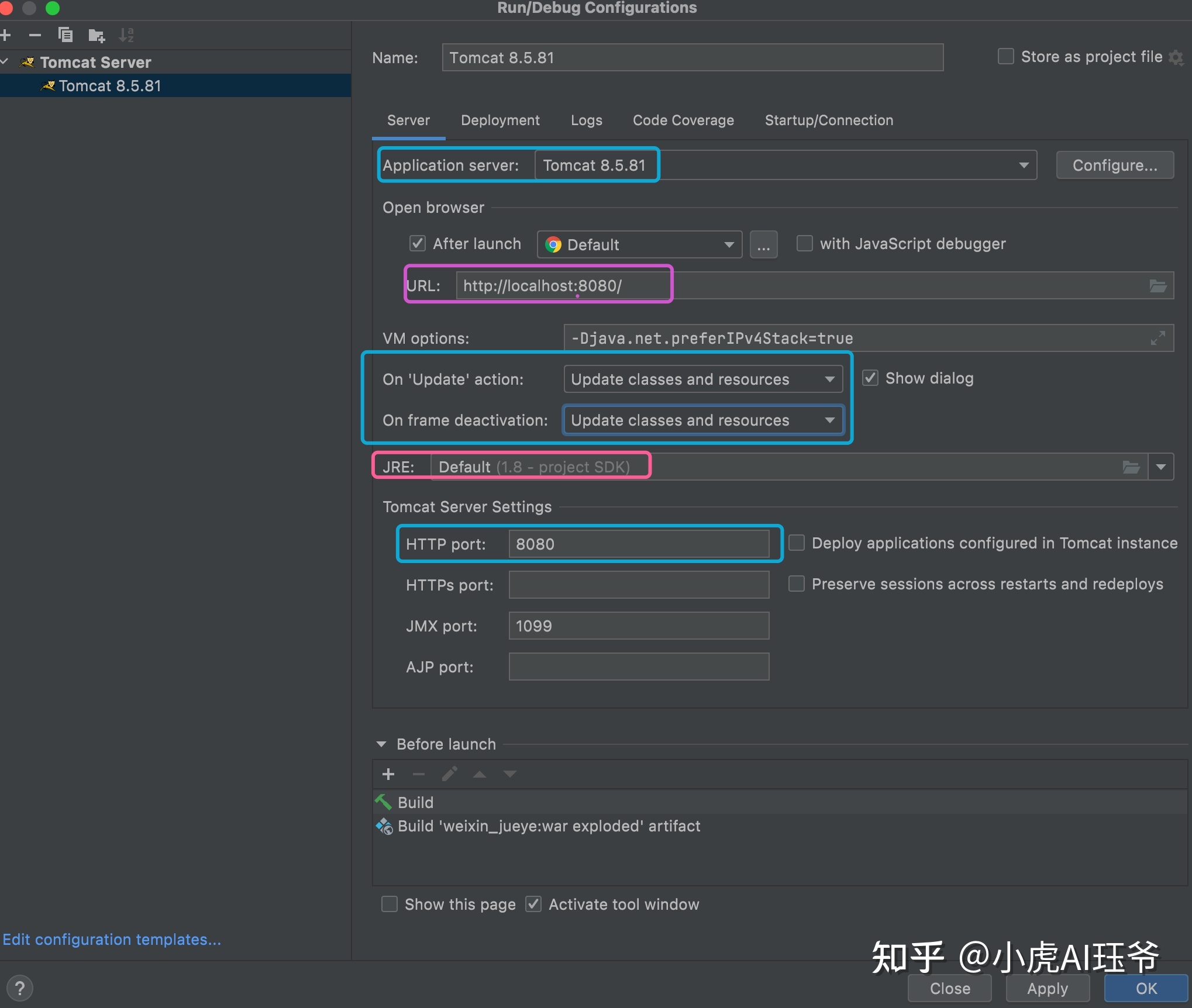
Task: Enable Store as project file
Action: [x=1006, y=57]
